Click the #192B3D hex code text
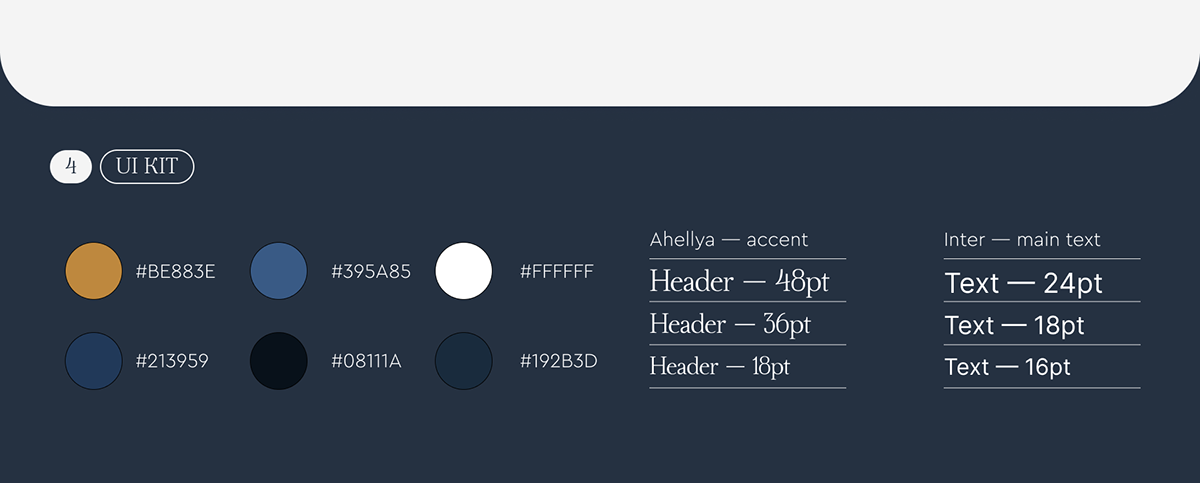1200x483 pixels. pos(558,361)
